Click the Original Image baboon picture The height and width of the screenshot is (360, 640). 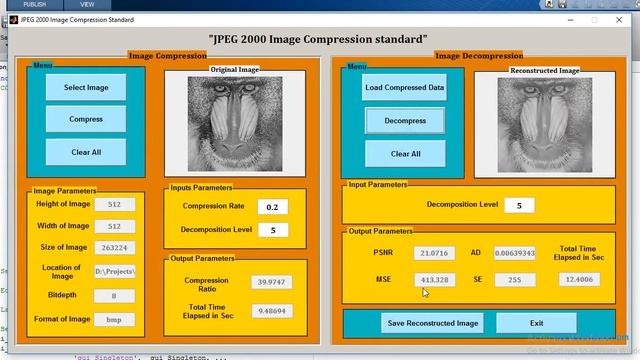pos(235,124)
